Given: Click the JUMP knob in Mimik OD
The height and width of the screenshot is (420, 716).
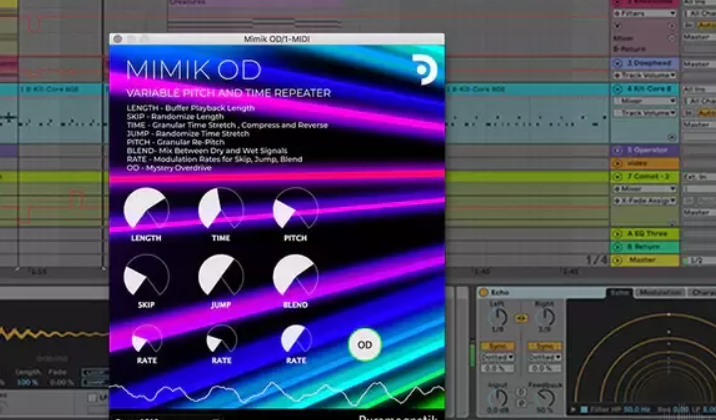Looking at the screenshot, I should pos(221,275).
